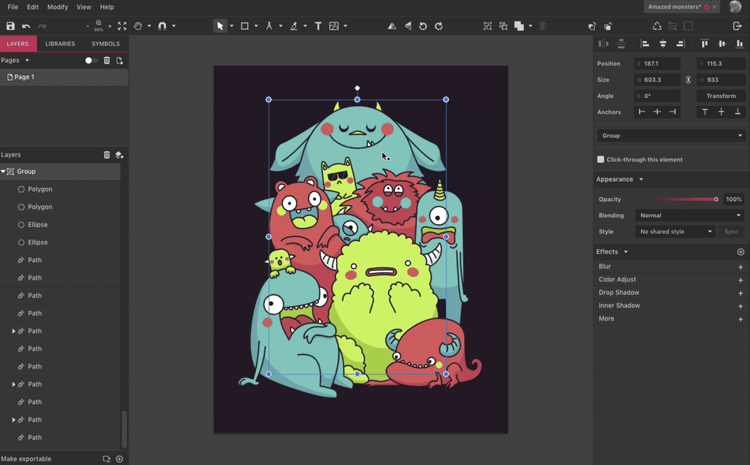Viewport: 750px width, 465px height.
Task: Toggle the bottom anchor button
Action: [x=738, y=112]
